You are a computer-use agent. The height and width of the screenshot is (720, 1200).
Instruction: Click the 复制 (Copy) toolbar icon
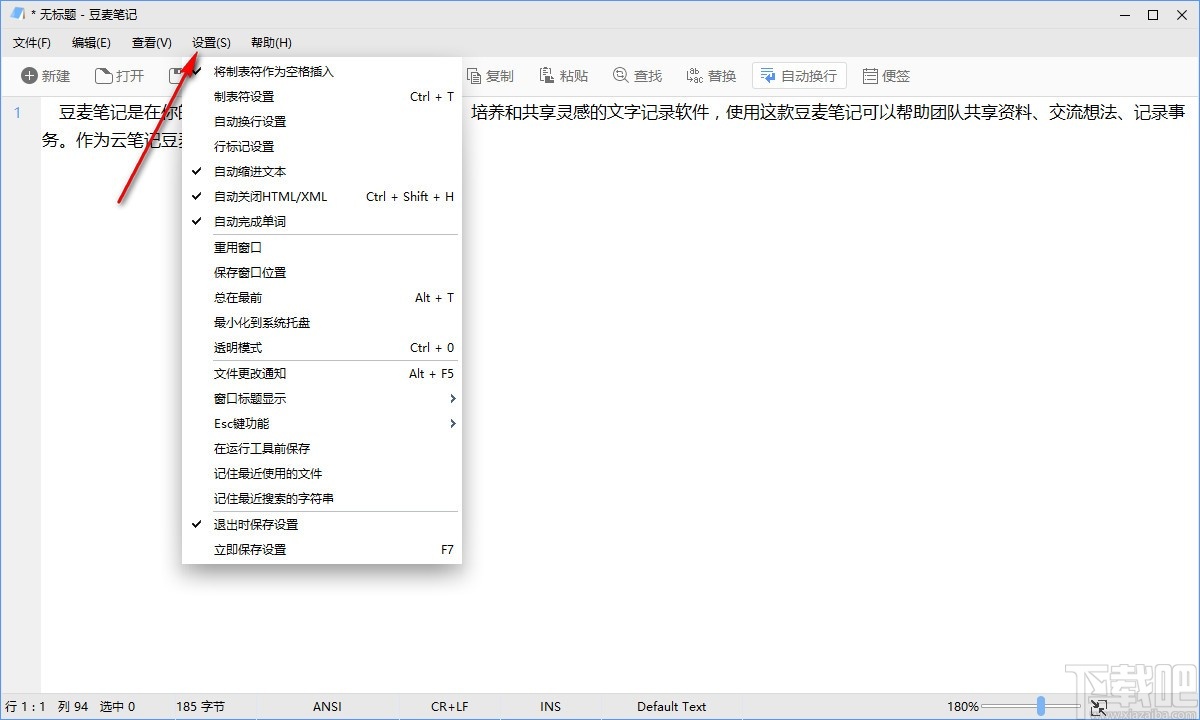point(491,75)
